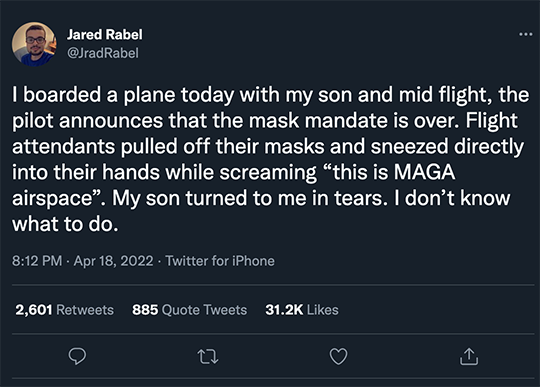Viewport: 540px width, 387px height.
Task: Click the word MAGA in the tweet
Action: point(425,171)
